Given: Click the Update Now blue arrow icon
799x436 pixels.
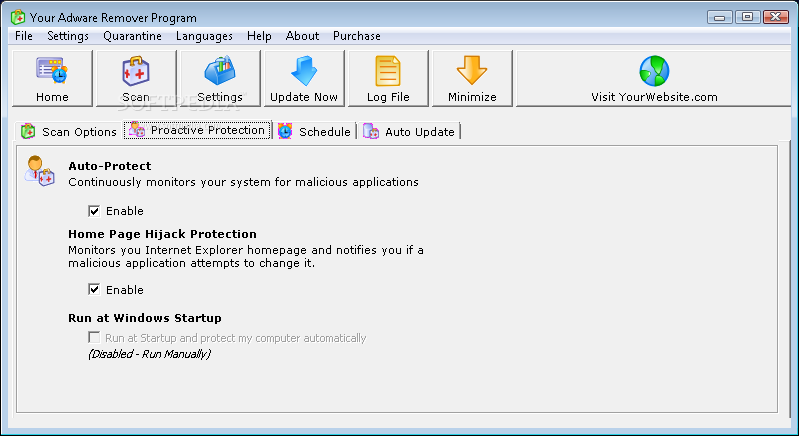Looking at the screenshot, I should pos(304,70).
